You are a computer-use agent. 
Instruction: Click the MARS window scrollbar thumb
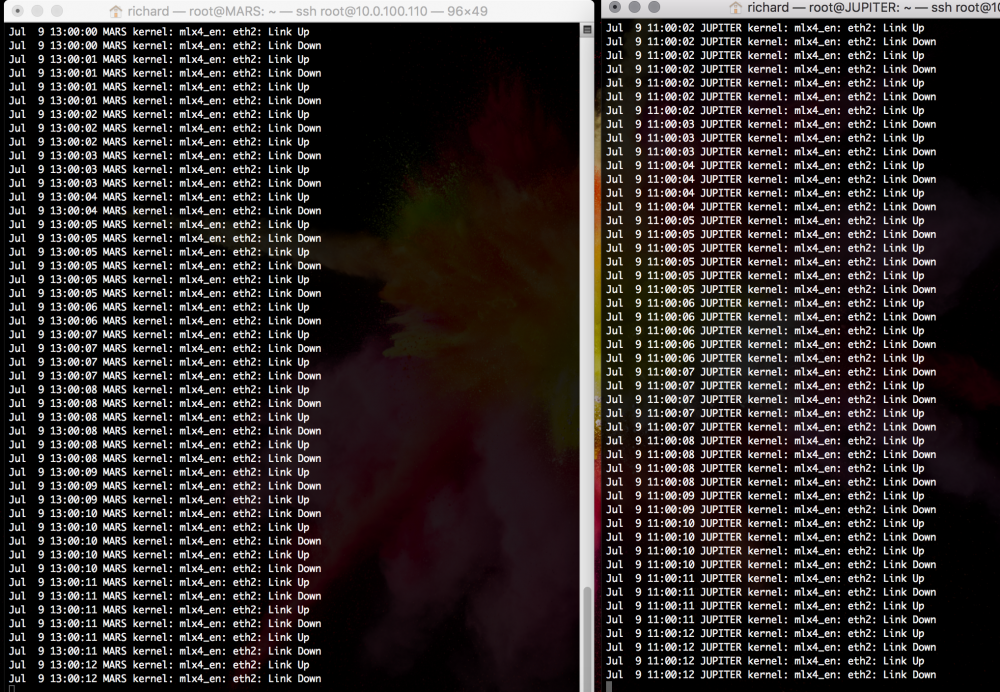tap(587, 638)
